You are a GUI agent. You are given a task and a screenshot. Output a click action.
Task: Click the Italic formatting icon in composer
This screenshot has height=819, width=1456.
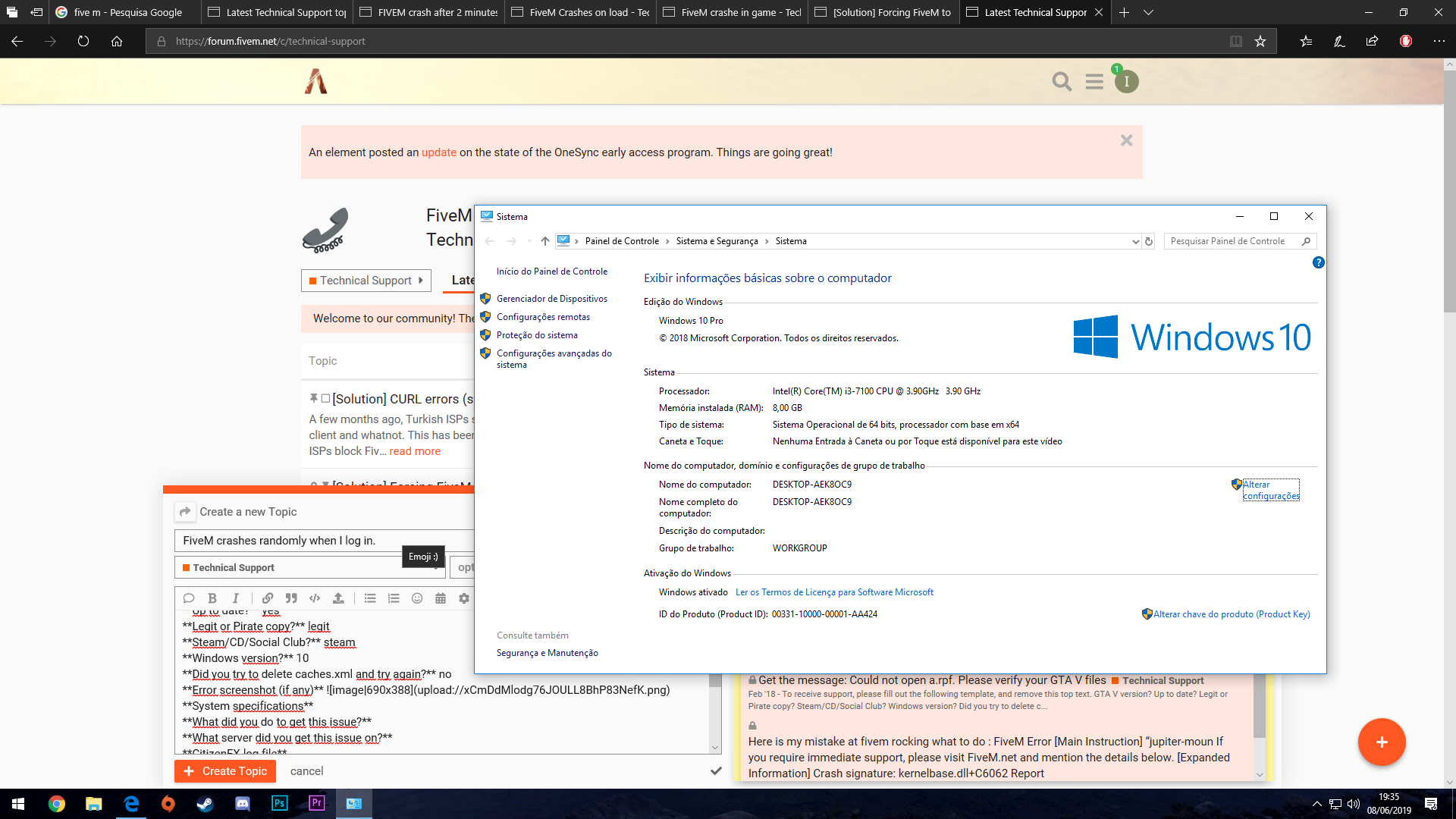coord(236,598)
